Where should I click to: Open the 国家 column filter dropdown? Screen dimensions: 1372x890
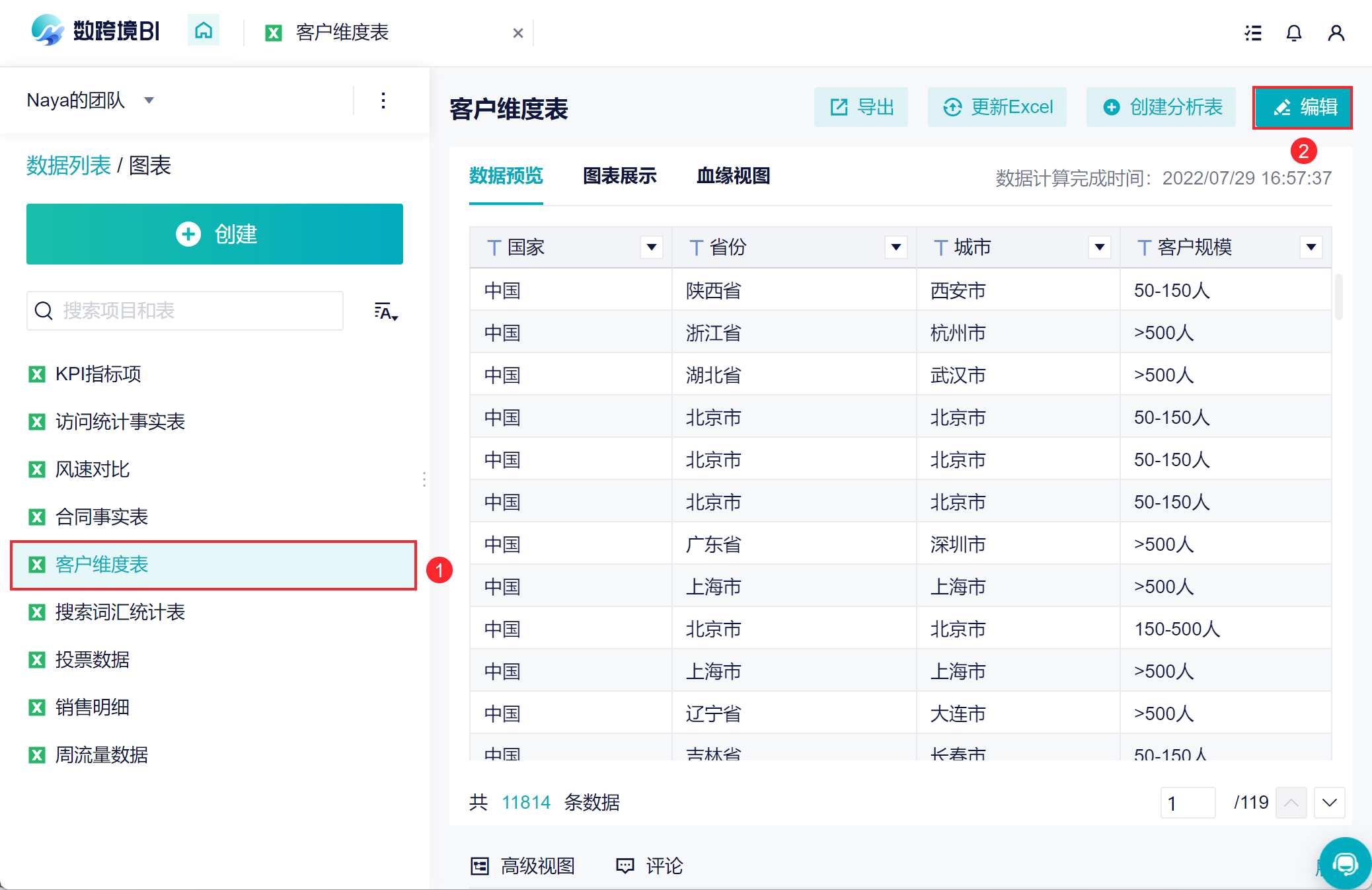pyautogui.click(x=652, y=247)
